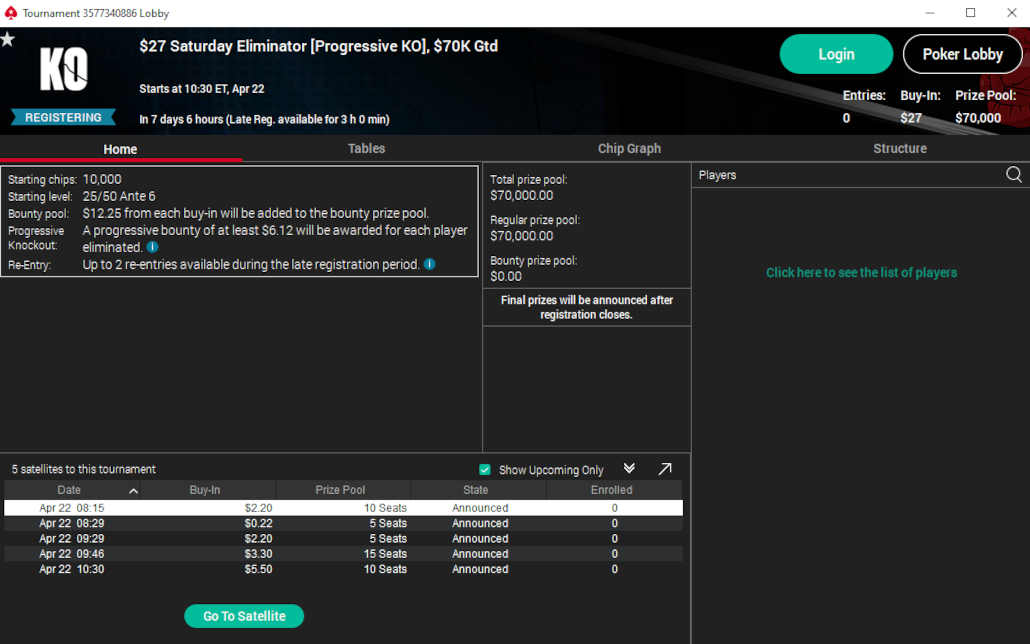
Task: Click the Buy-In column header
Action: click(x=205, y=490)
